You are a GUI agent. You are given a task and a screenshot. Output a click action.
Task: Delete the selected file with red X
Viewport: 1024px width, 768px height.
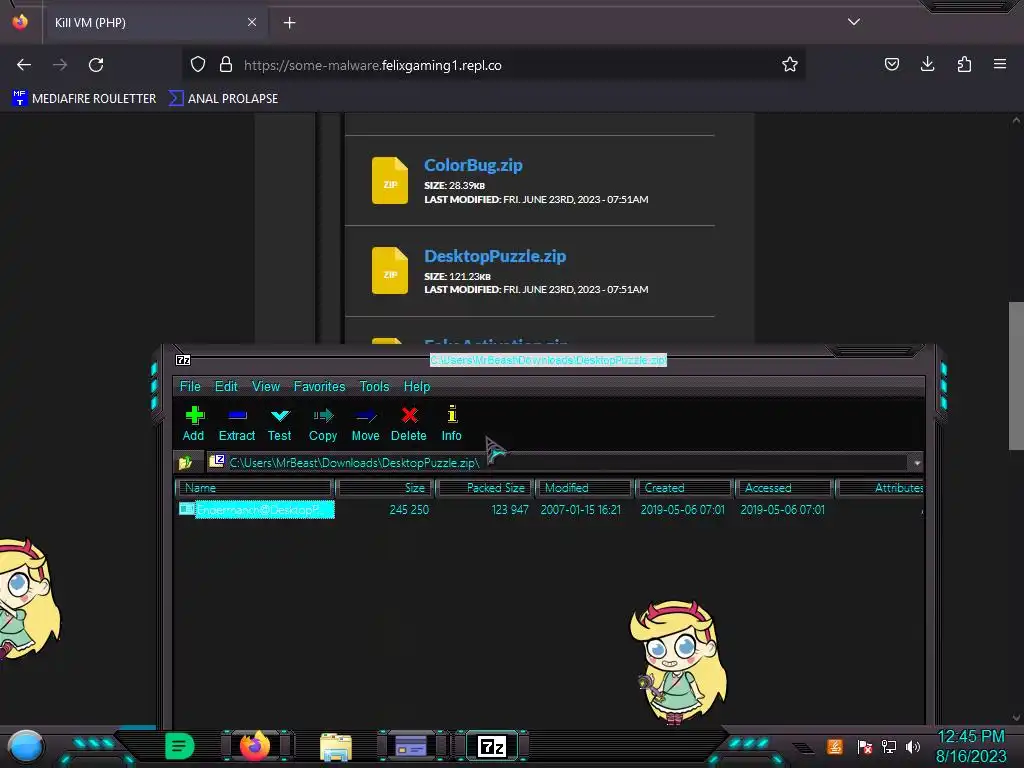409,423
